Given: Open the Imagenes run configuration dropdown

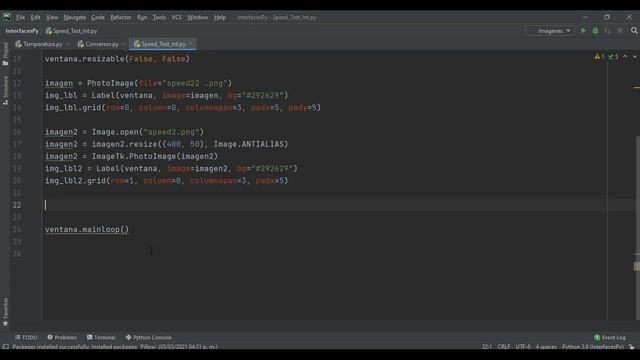Looking at the screenshot, I should coord(551,31).
